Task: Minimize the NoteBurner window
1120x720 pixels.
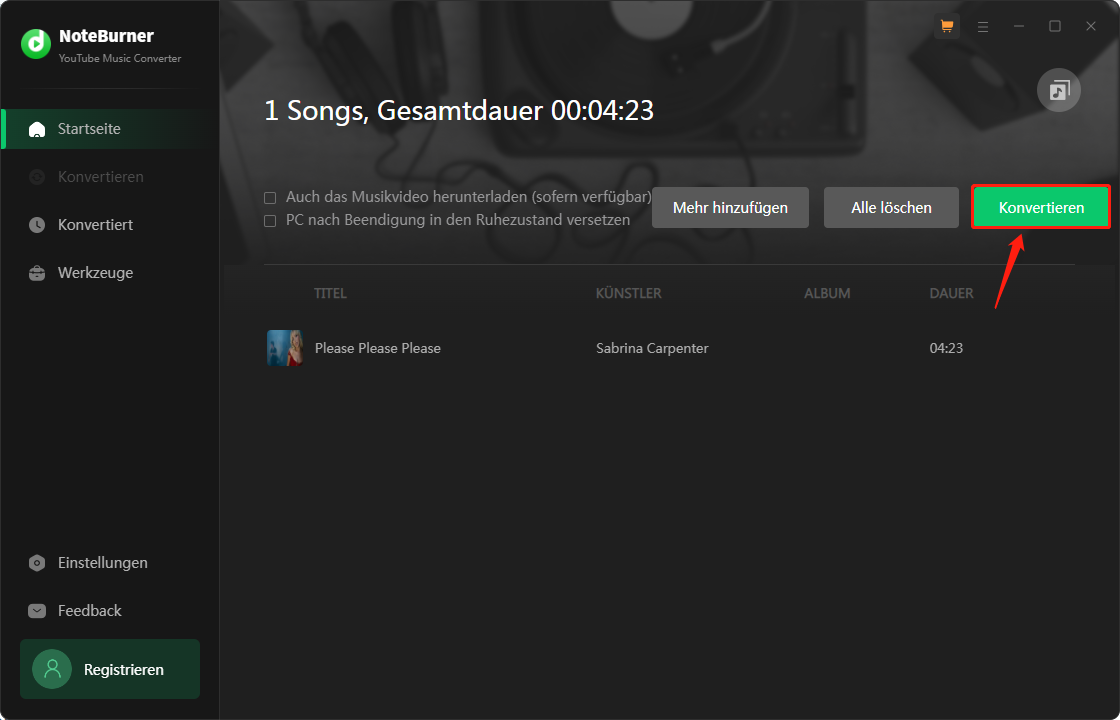Action: (1019, 26)
